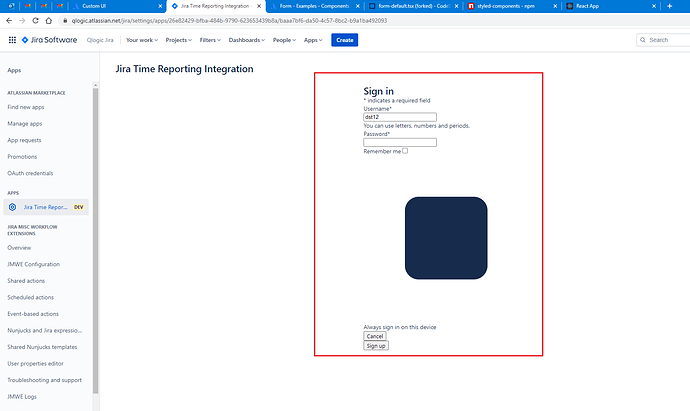Open App requests in sidebar

24,140
